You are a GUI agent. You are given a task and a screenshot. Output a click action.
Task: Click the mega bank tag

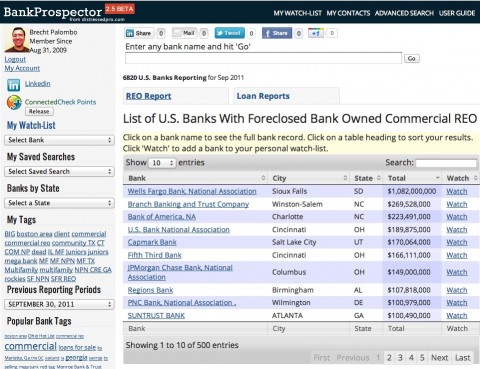click(x=21, y=261)
